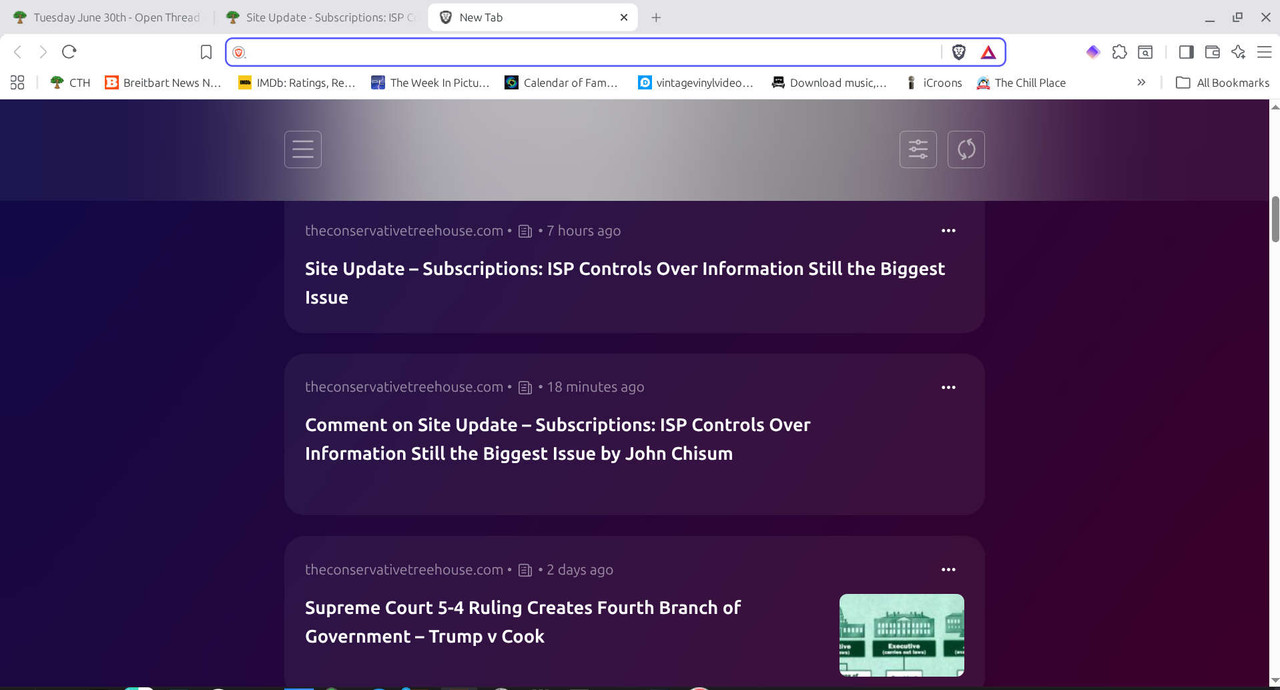The image size is (1280, 690).
Task: Open the tab groups grid icon in bookmarks bar
Action: 17,82
